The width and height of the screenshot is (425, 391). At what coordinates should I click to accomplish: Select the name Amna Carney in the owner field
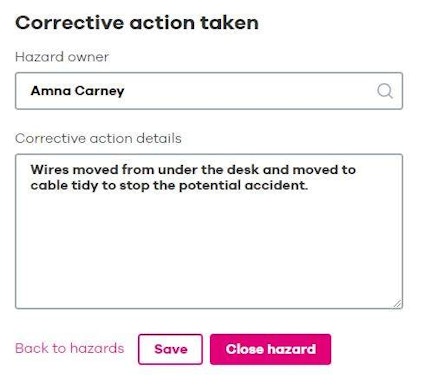click(77, 91)
